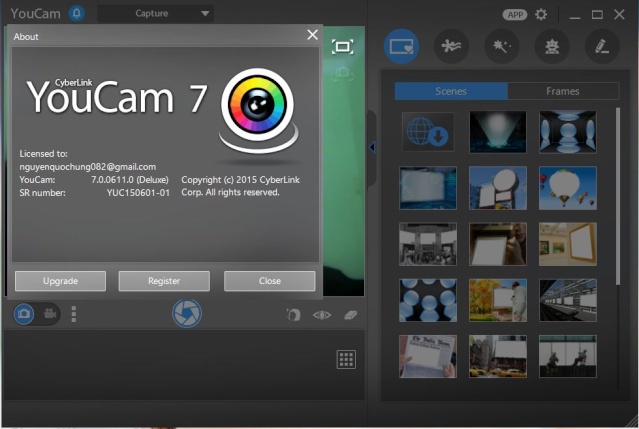Apply the roadside billboard sign scene
This screenshot has height=429, width=639.
coord(498,188)
